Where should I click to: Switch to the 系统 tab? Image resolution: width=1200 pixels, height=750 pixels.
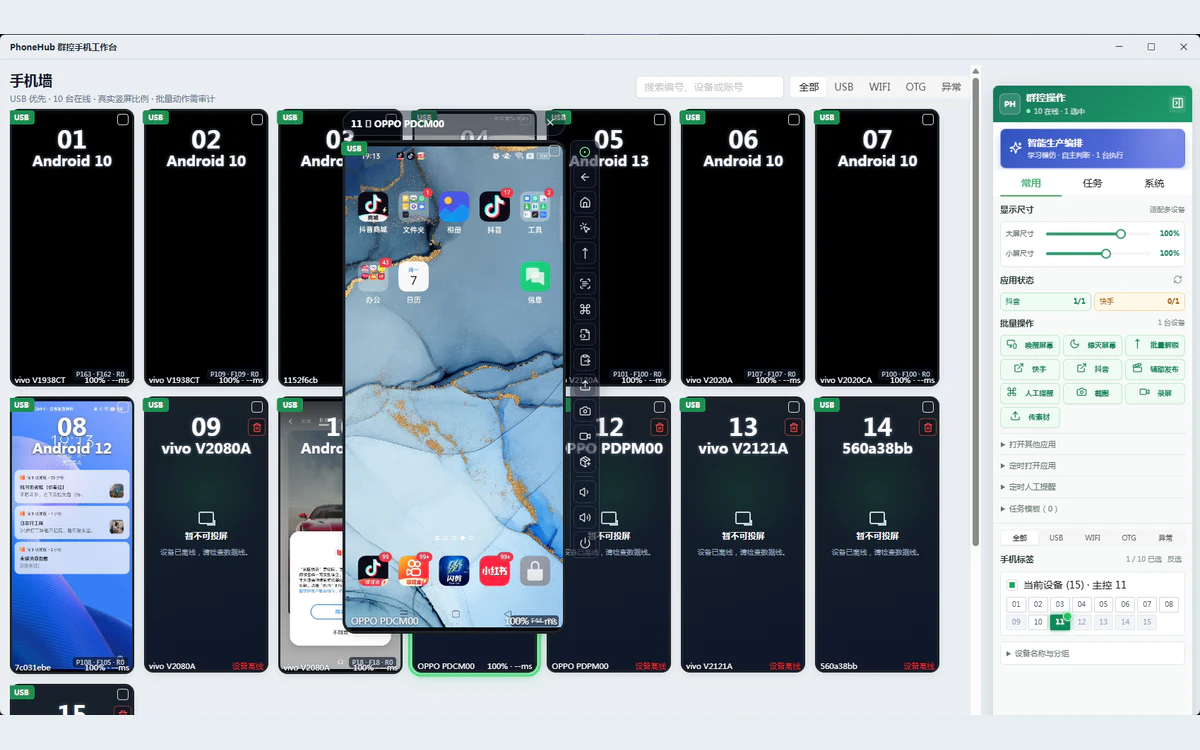(1154, 184)
